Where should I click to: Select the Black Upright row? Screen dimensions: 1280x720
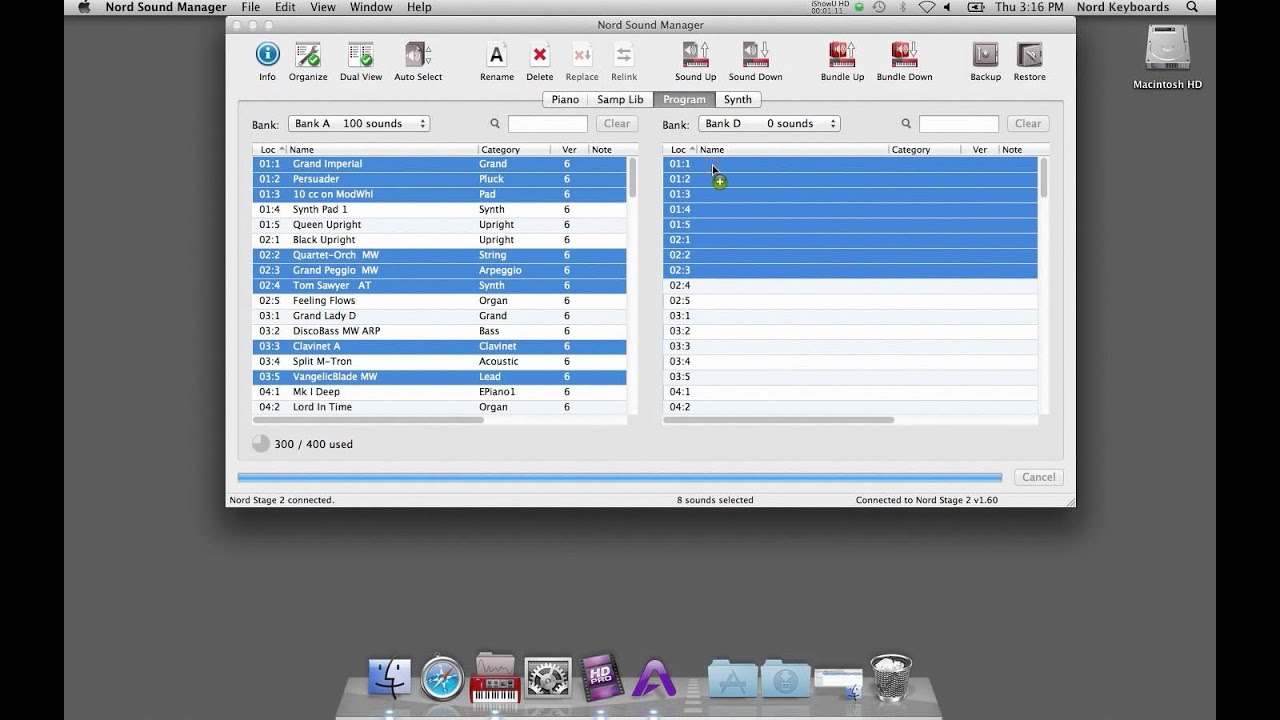439,240
